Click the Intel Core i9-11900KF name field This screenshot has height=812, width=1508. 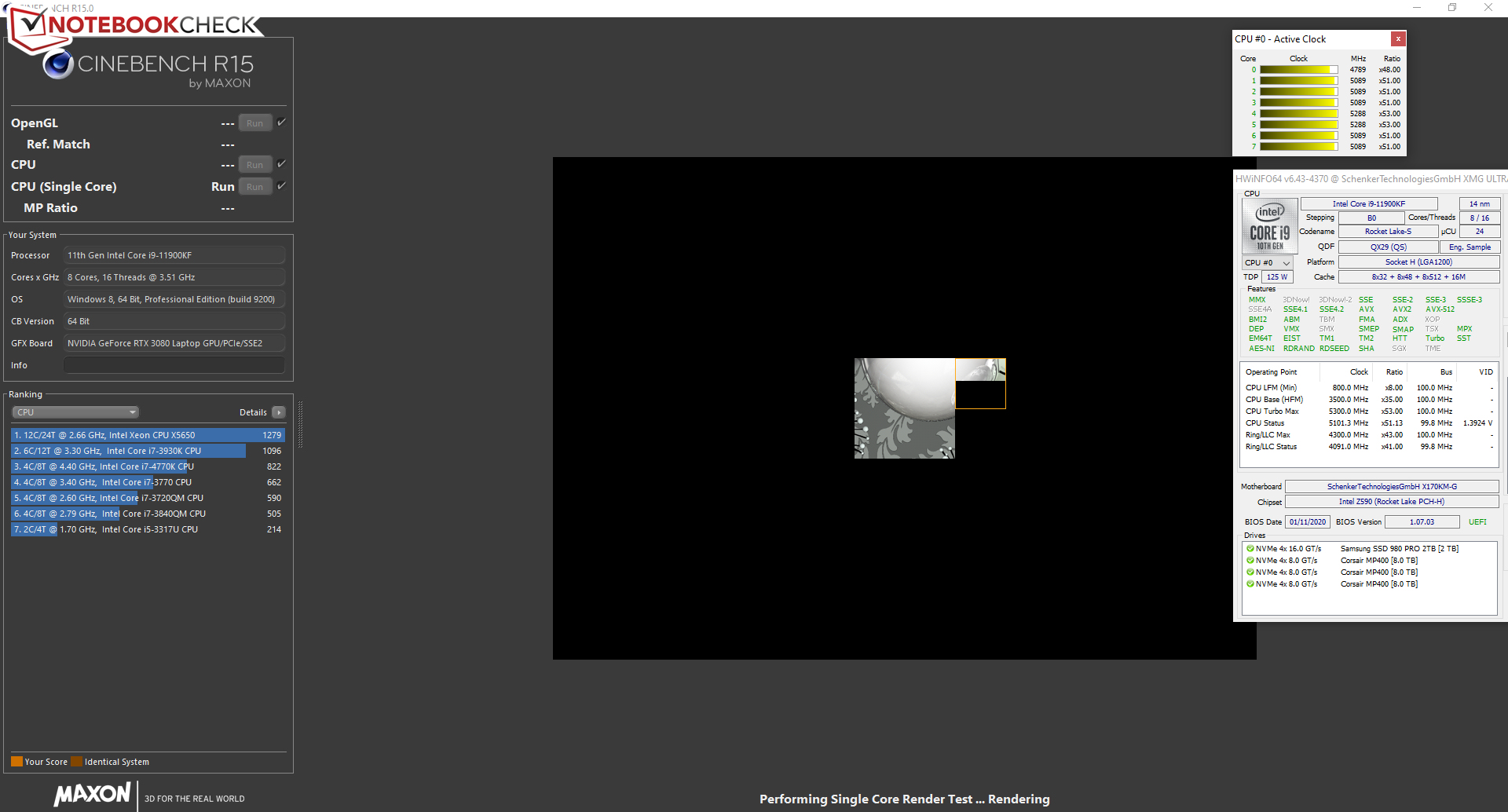[1369, 204]
